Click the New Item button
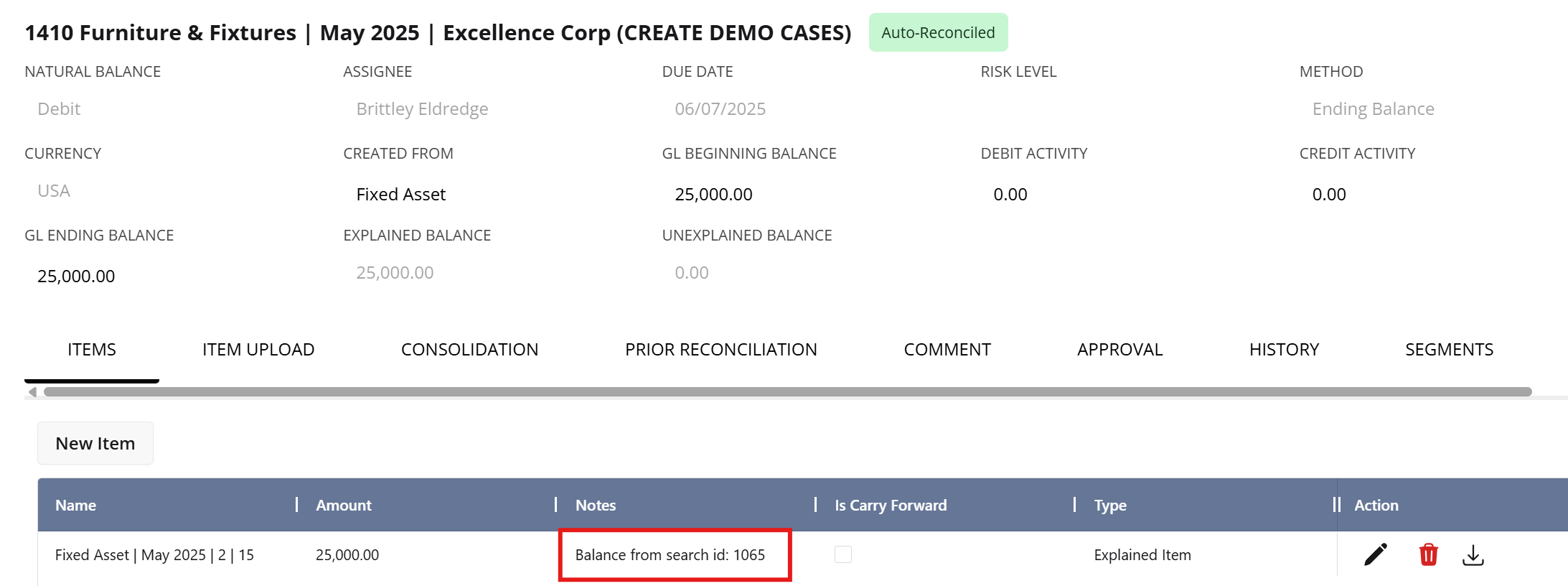This screenshot has height=586, width=1568. [x=95, y=444]
